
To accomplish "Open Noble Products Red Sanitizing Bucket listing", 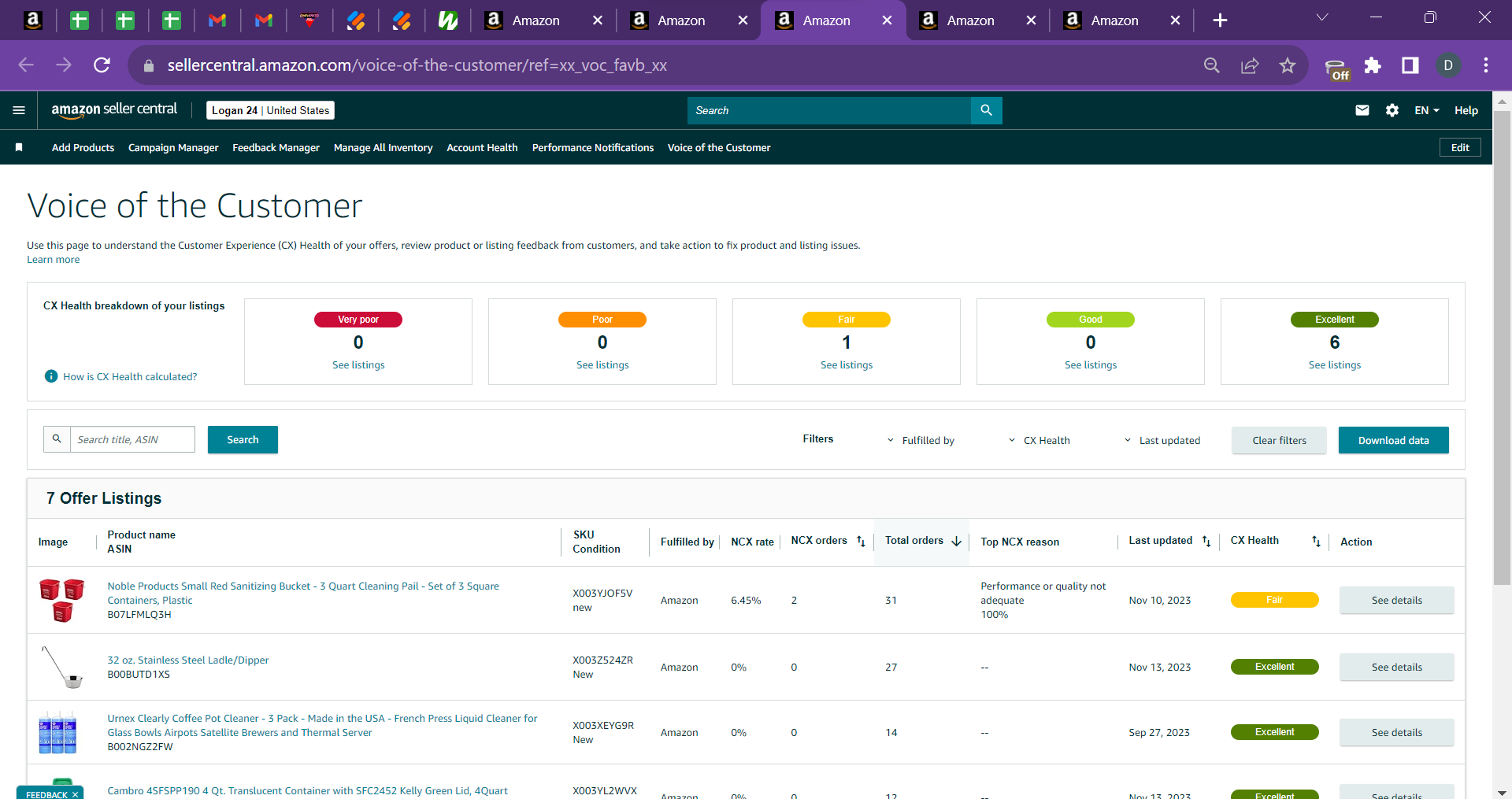I will (303, 593).
